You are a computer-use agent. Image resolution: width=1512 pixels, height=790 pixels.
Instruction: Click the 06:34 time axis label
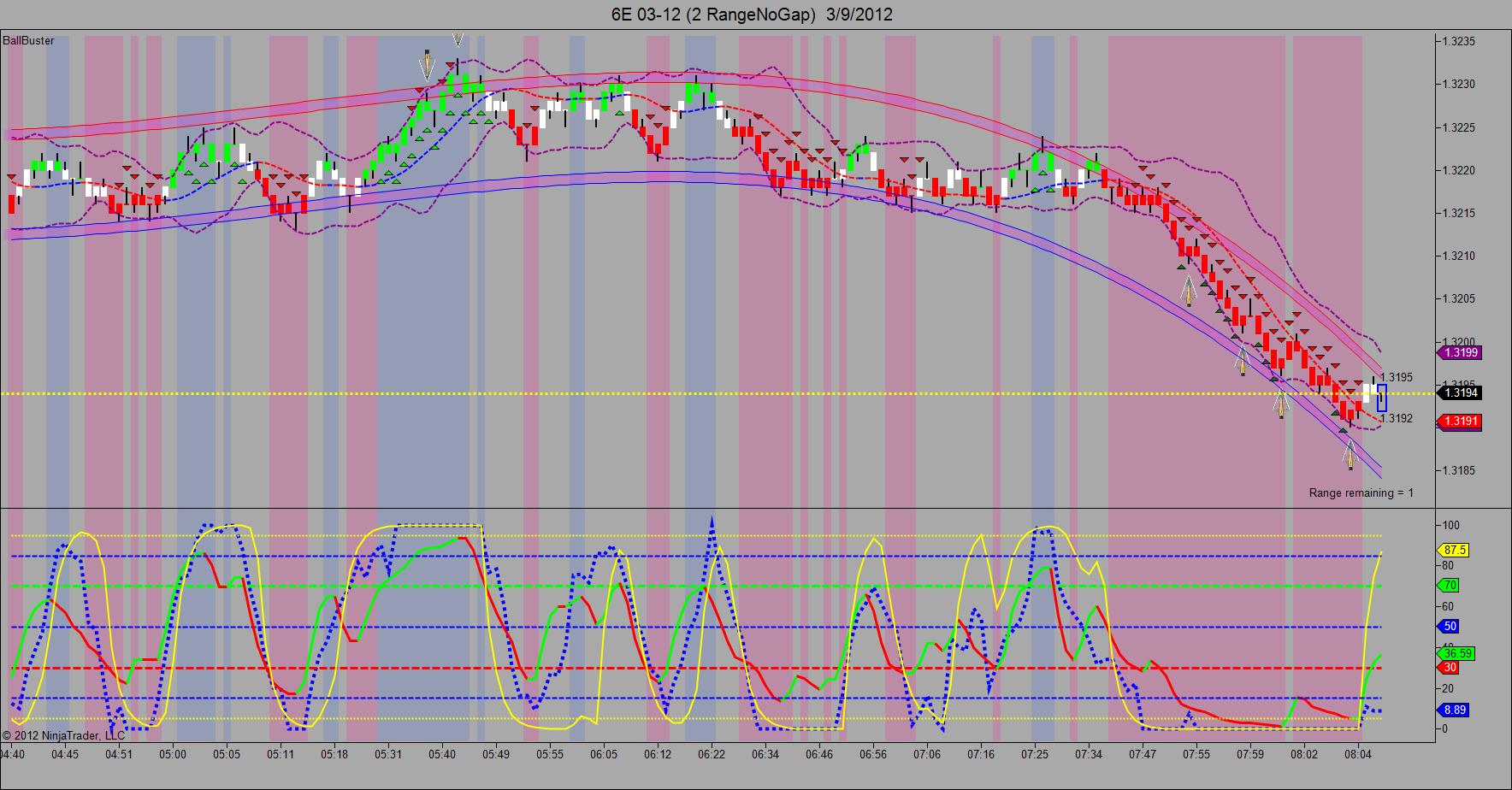pos(765,754)
